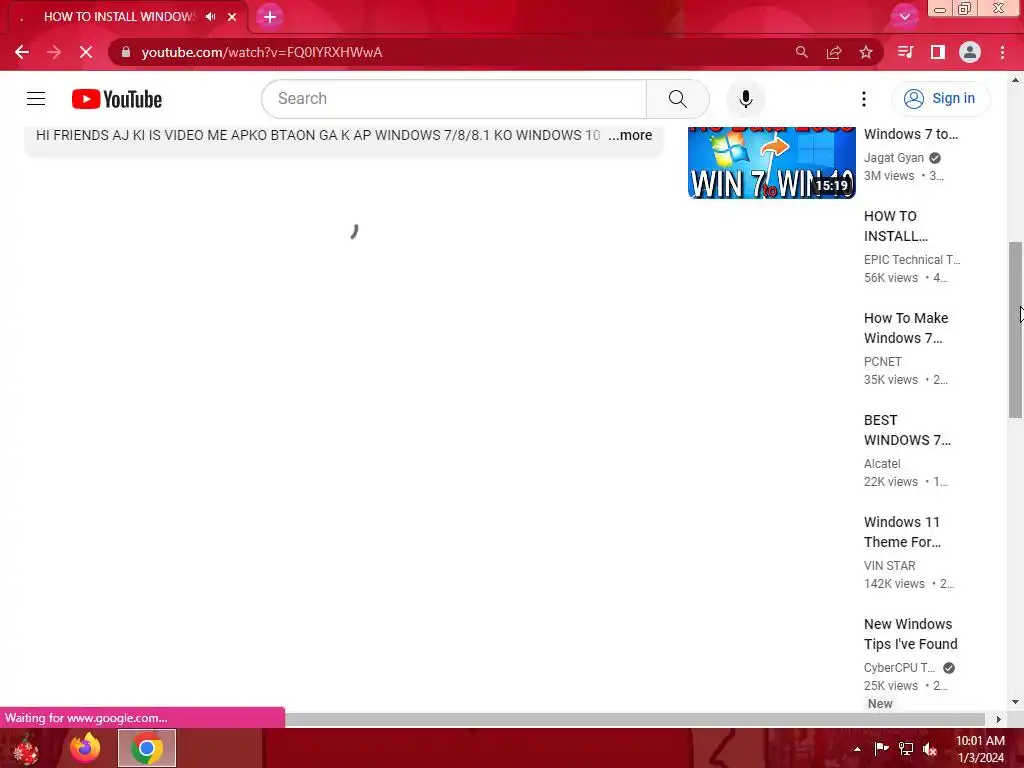
Task: Click the YouTube search magnifier button
Action: tap(678, 99)
